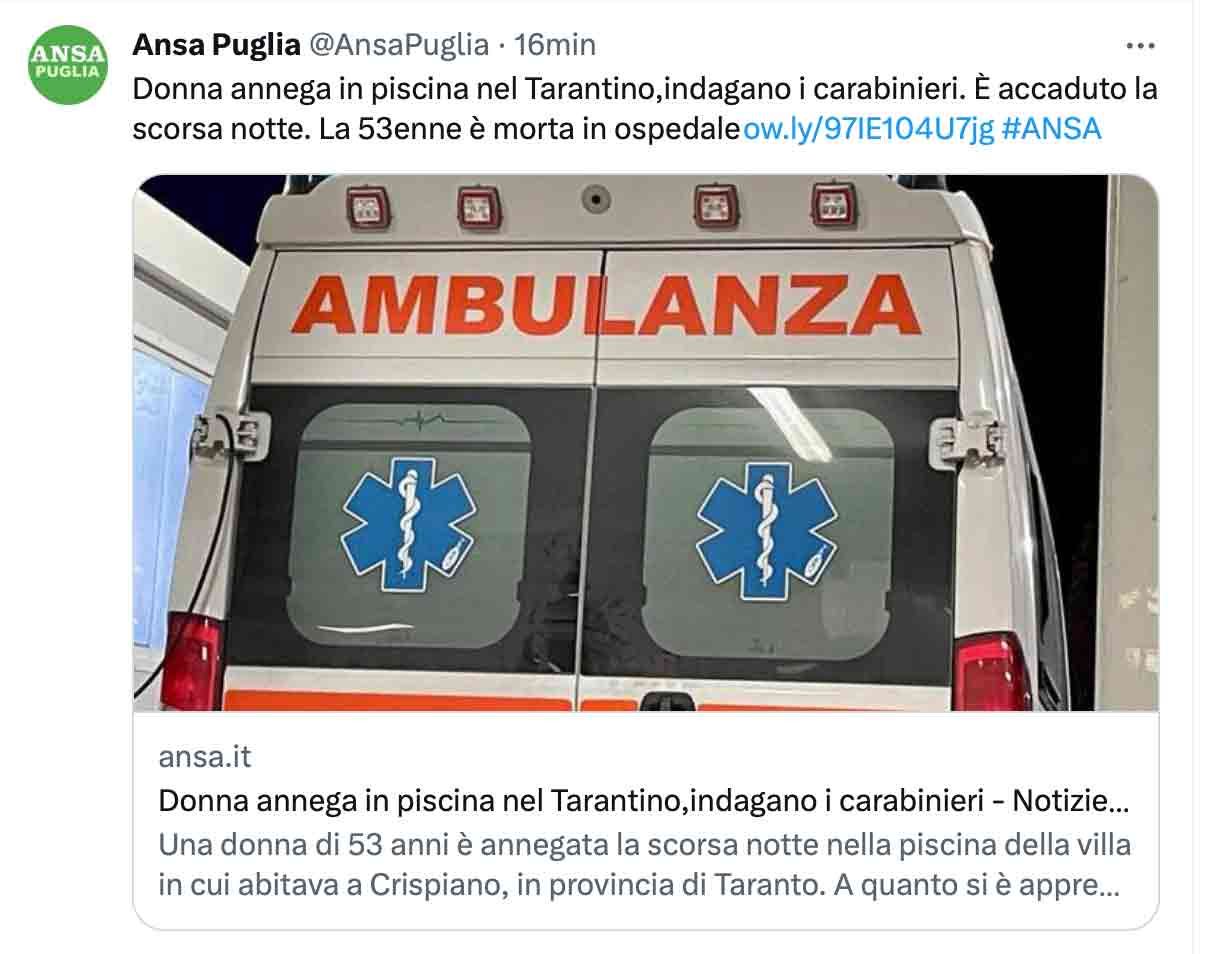Click the left blue Star of Life symbol
The width and height of the screenshot is (1208, 954).
pos(409,524)
